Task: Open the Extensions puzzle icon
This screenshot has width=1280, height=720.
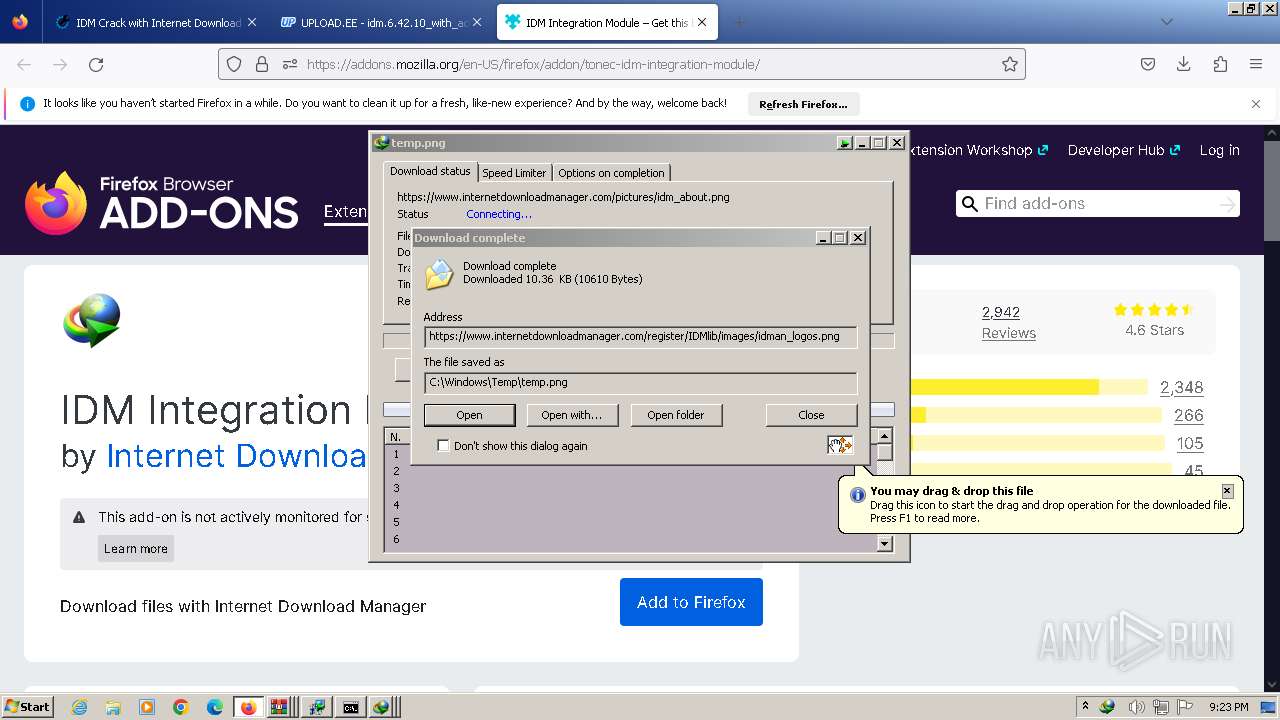Action: (1220, 65)
